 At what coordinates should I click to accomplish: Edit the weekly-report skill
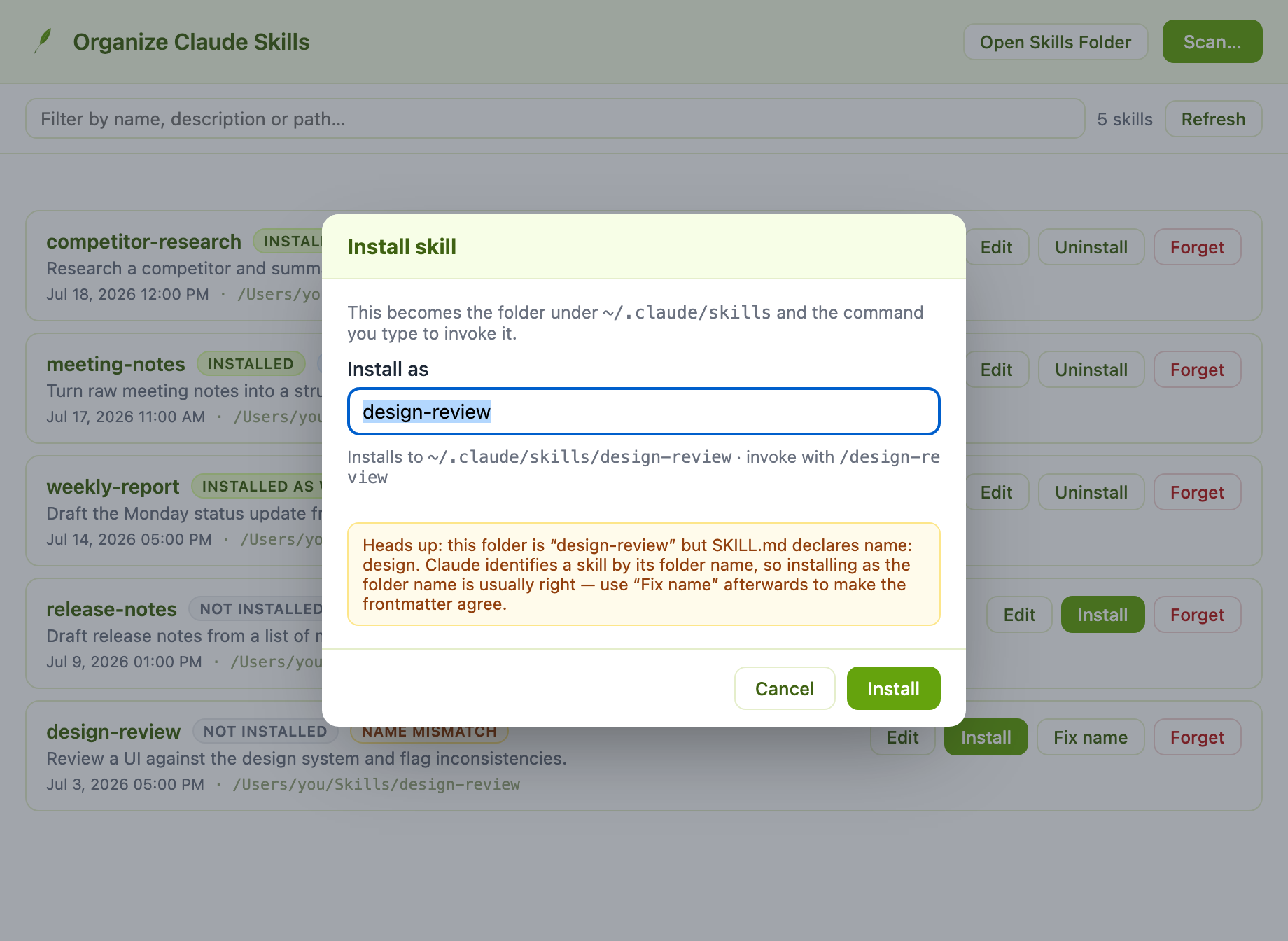[x=996, y=492]
